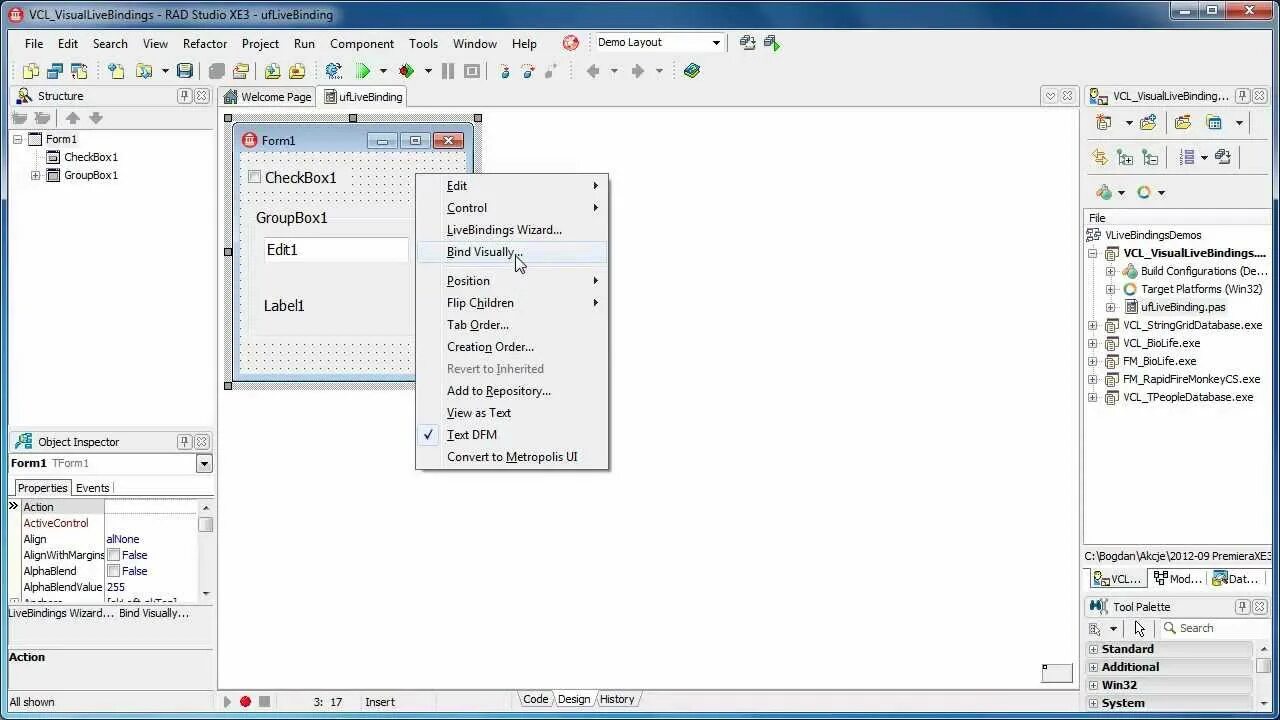This screenshot has width=1280, height=720.
Task: Click LiveBindings Wizard link in Object Inspector
Action: [61, 613]
